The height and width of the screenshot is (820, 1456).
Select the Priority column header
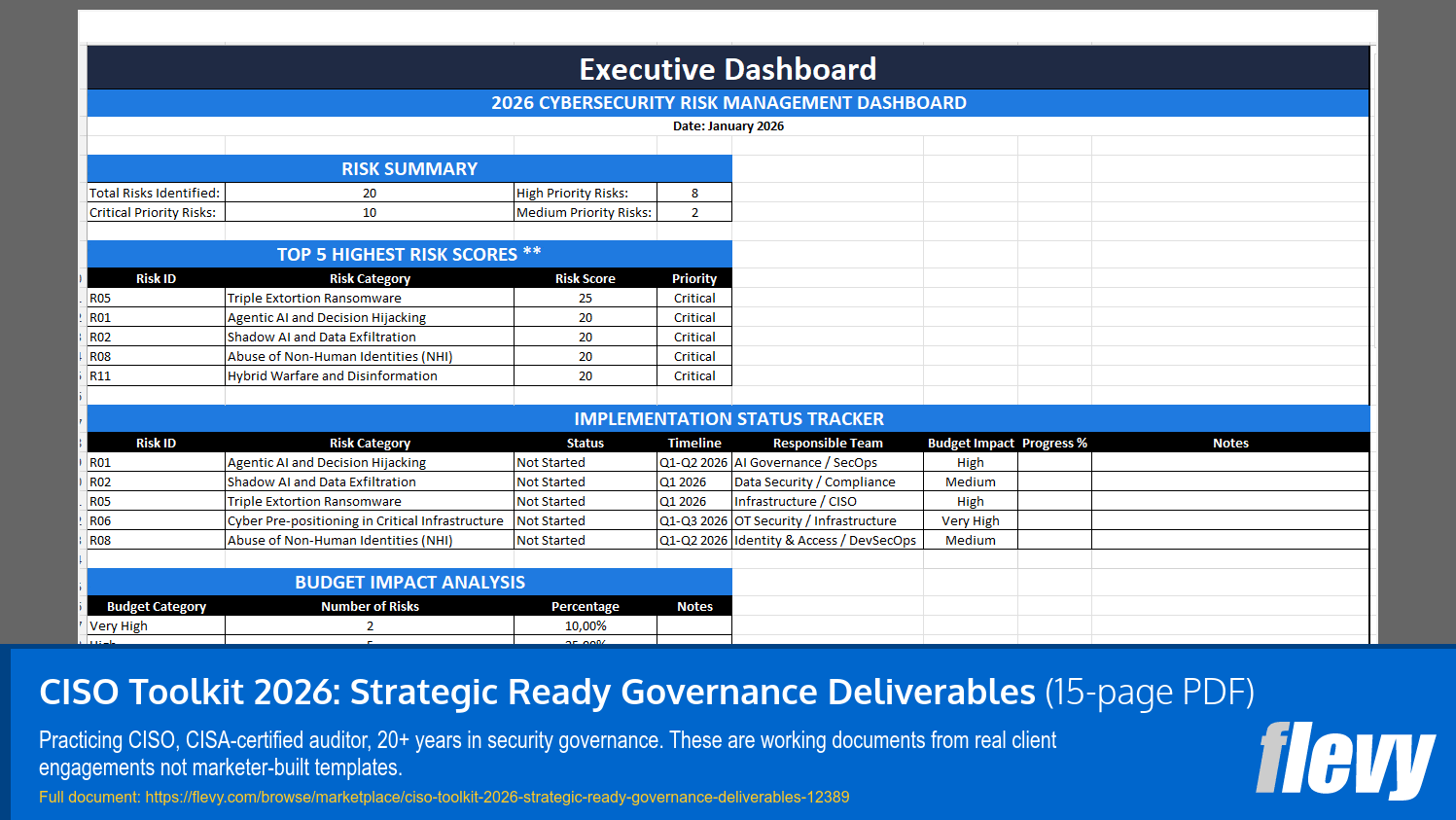[694, 278]
